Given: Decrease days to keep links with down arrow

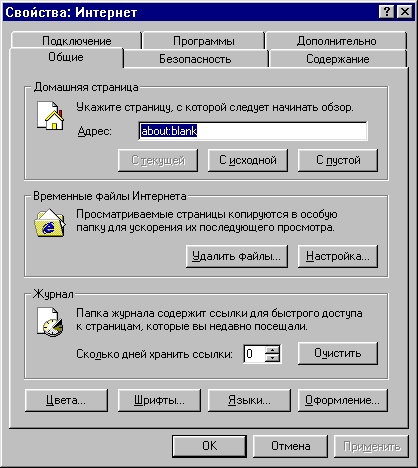Looking at the screenshot, I should coord(273,358).
